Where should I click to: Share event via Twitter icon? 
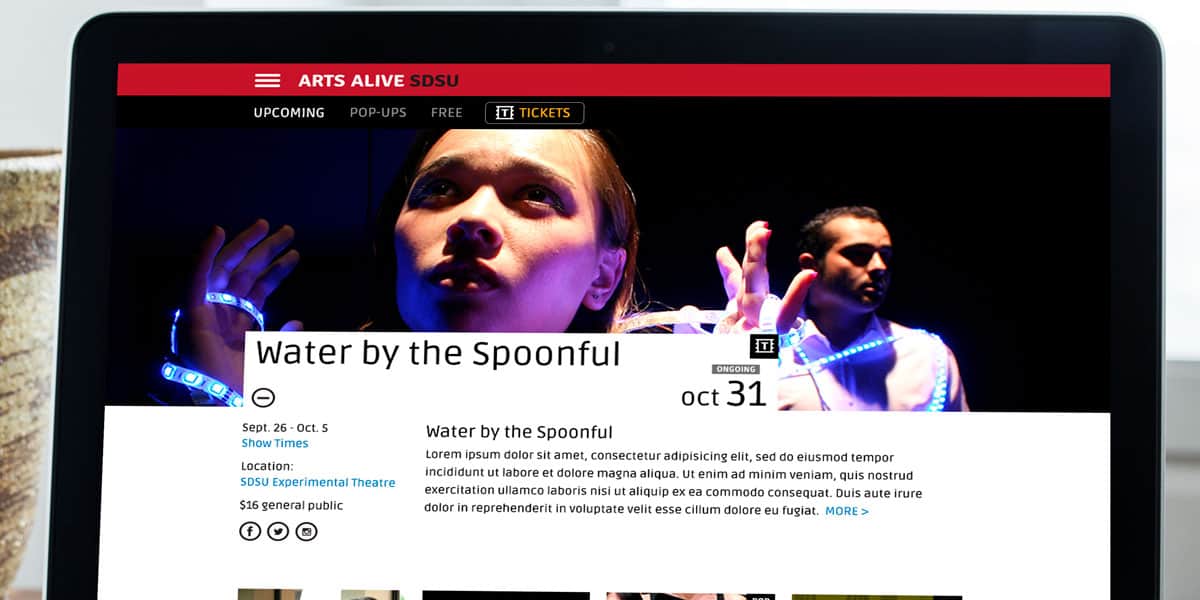(278, 531)
